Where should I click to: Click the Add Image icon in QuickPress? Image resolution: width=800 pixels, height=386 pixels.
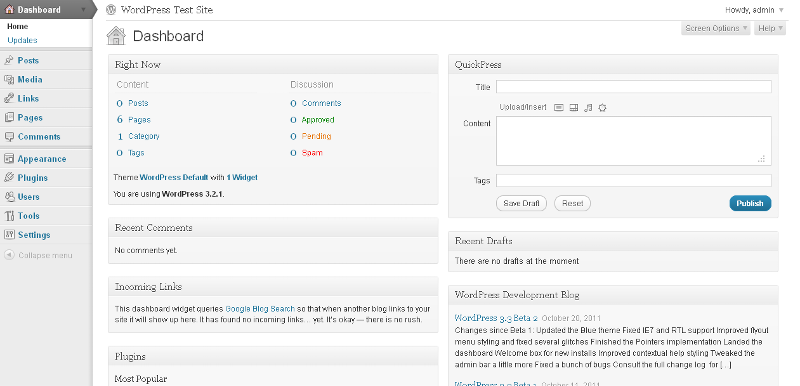coord(559,108)
